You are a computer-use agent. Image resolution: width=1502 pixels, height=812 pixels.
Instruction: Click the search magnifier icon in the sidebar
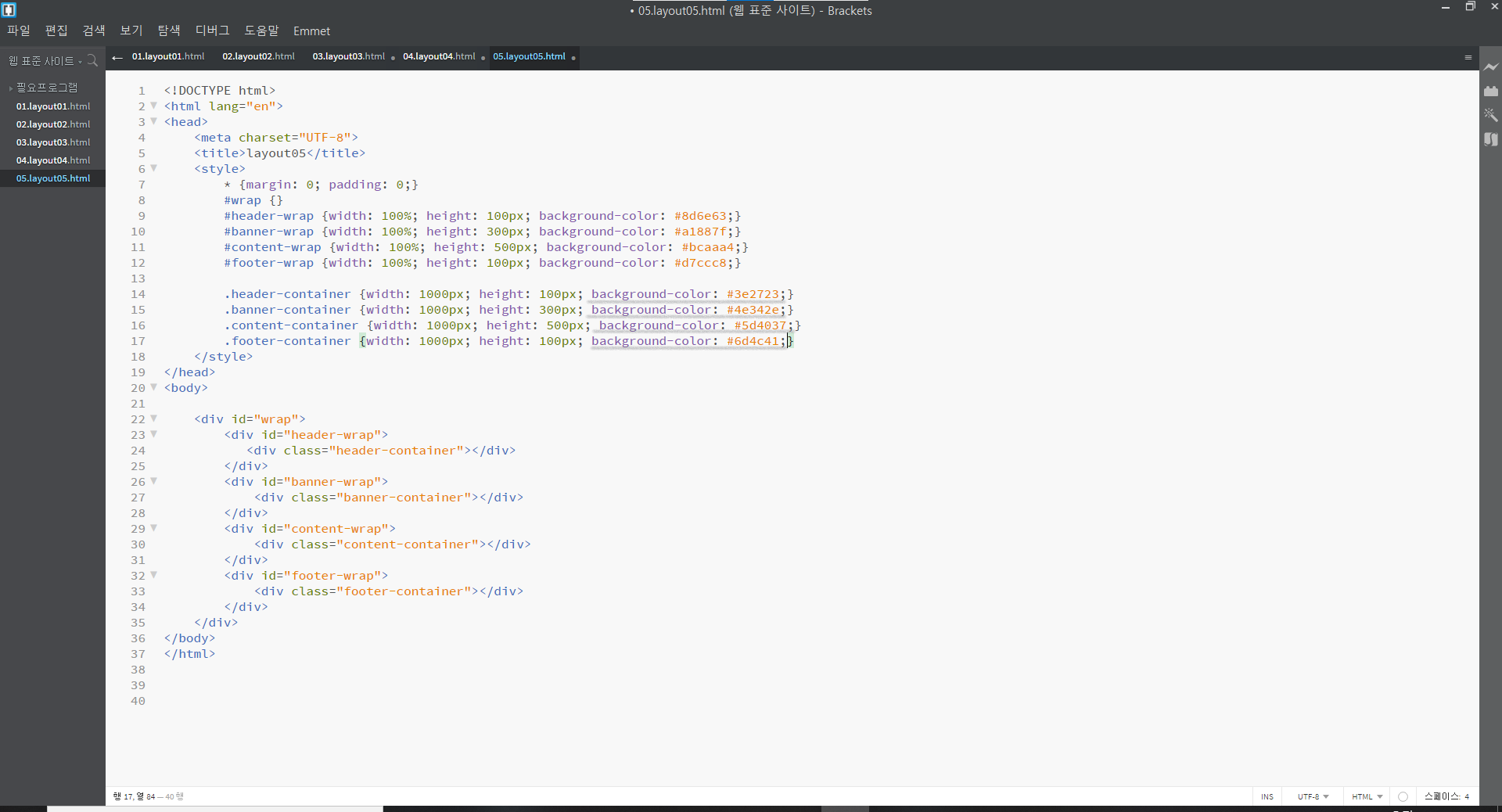[x=92, y=60]
